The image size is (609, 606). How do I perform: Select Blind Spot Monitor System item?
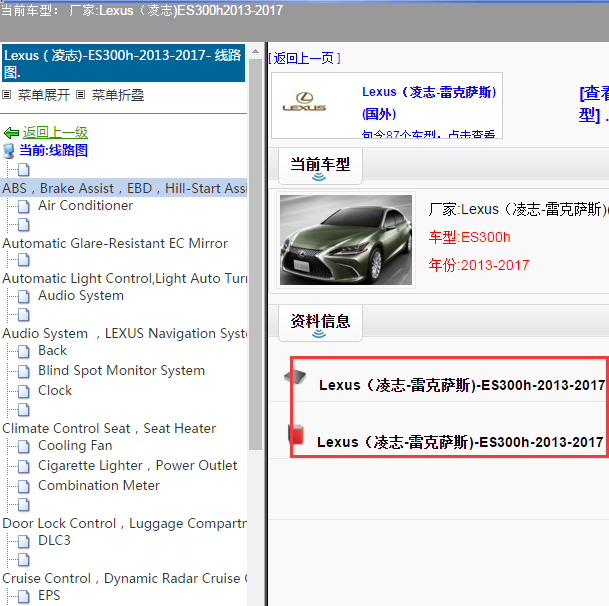[x=121, y=371]
